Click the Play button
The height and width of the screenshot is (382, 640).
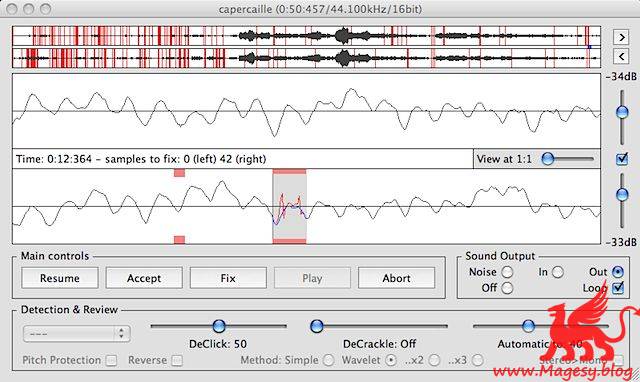point(312,278)
